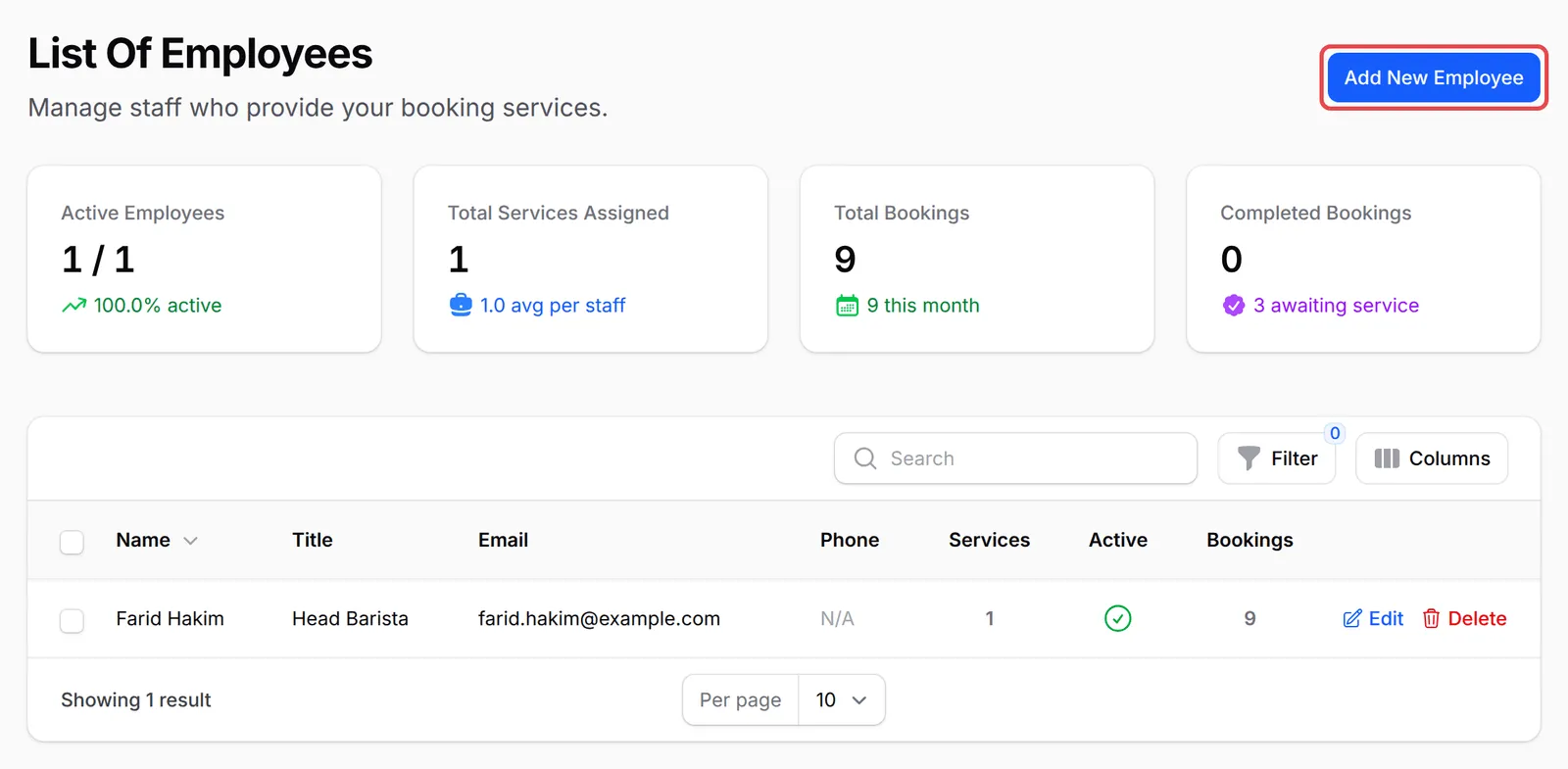The width and height of the screenshot is (1568, 769).
Task: Click the Total Bookings card label
Action: pyautogui.click(x=902, y=213)
